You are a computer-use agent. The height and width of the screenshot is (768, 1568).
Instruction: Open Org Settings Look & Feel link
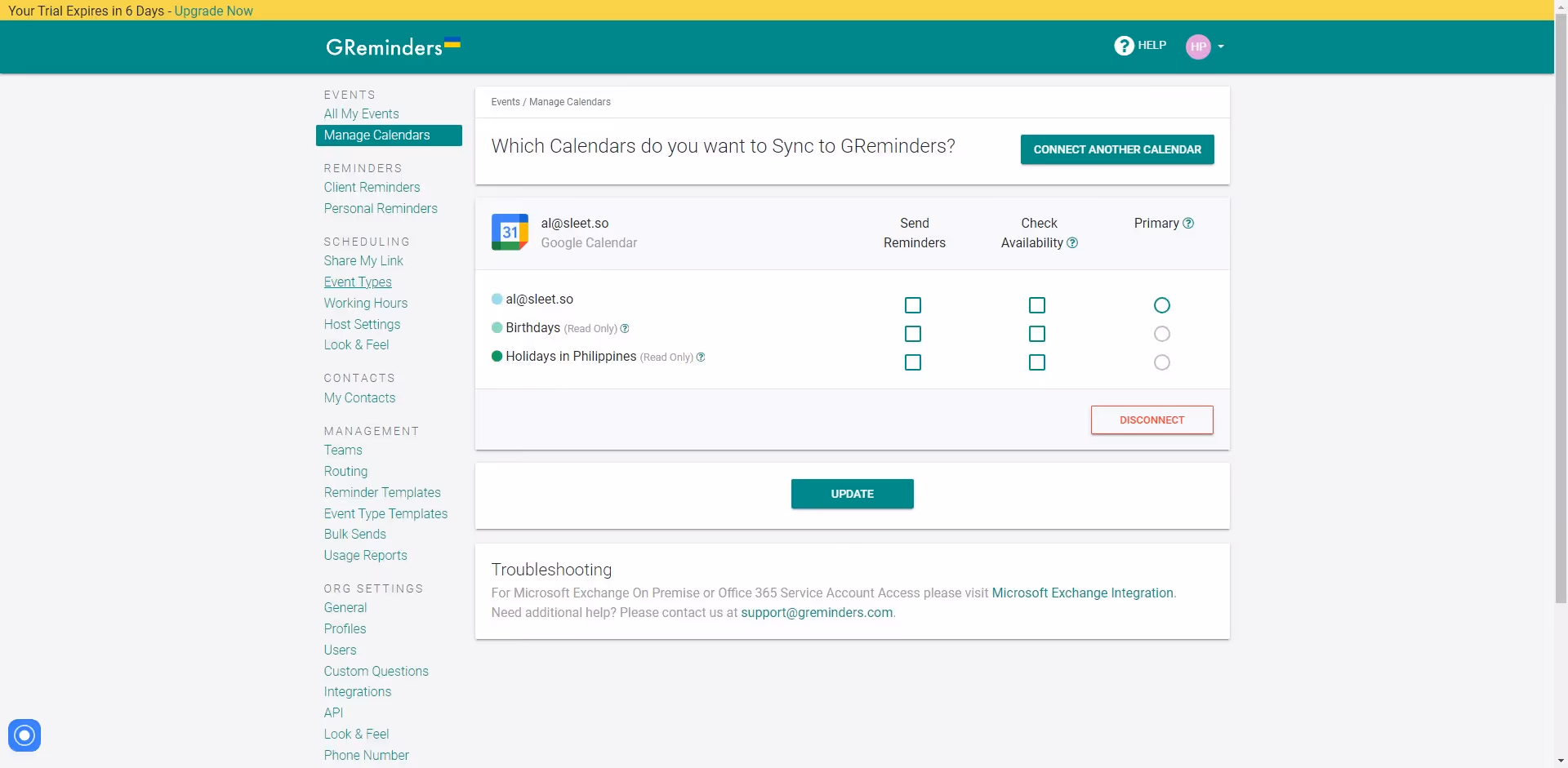(356, 735)
